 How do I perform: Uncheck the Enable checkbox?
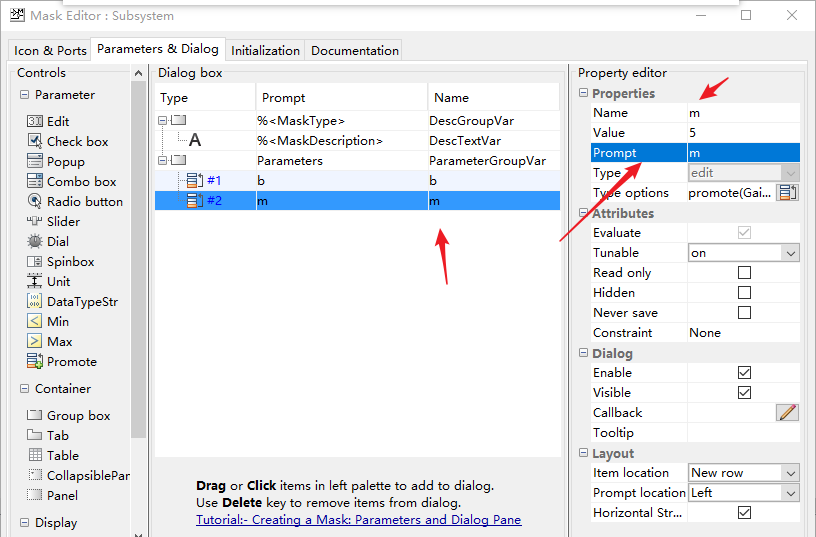(x=745, y=373)
